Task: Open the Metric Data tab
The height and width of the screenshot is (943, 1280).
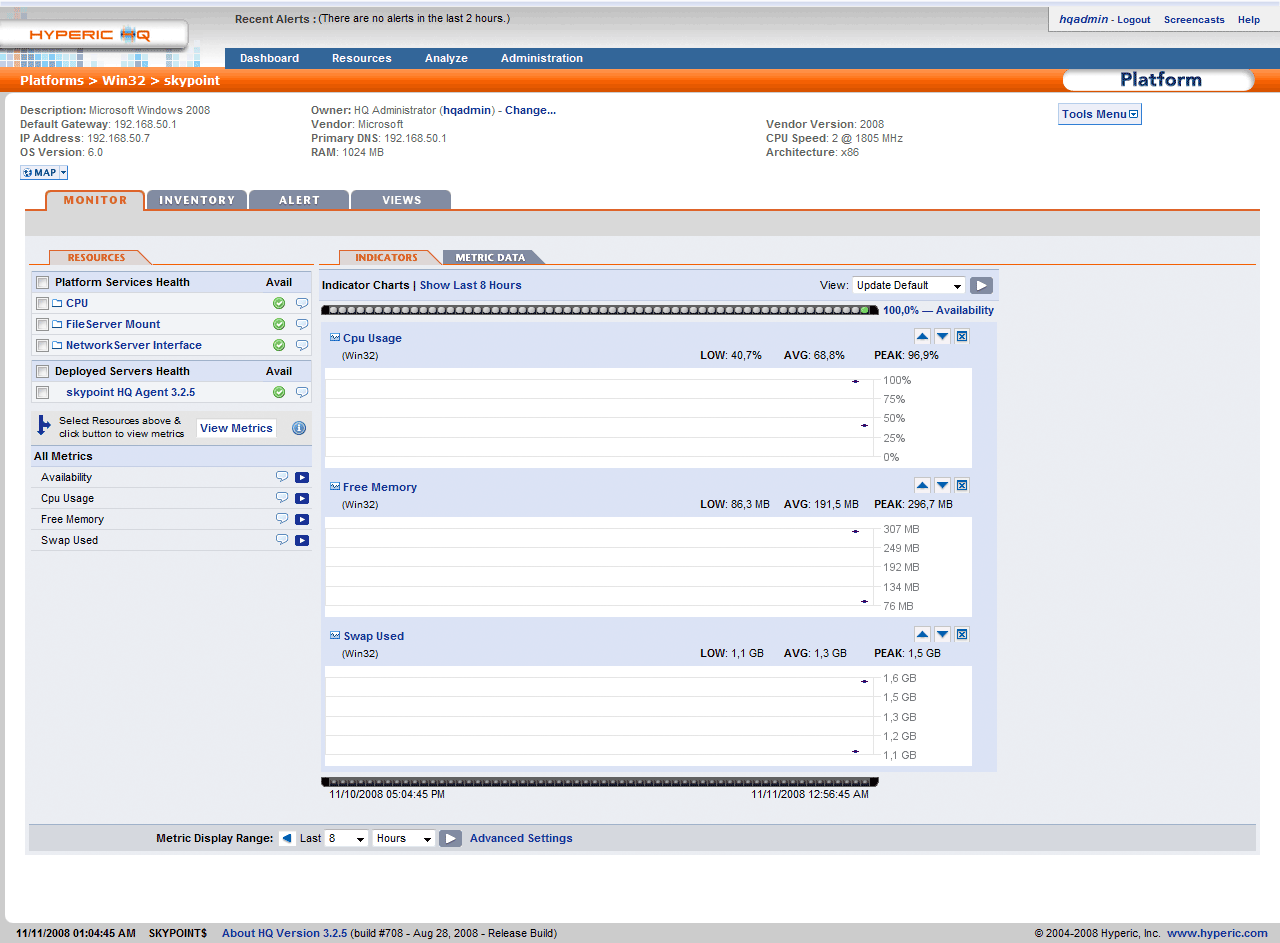Action: tap(490, 258)
